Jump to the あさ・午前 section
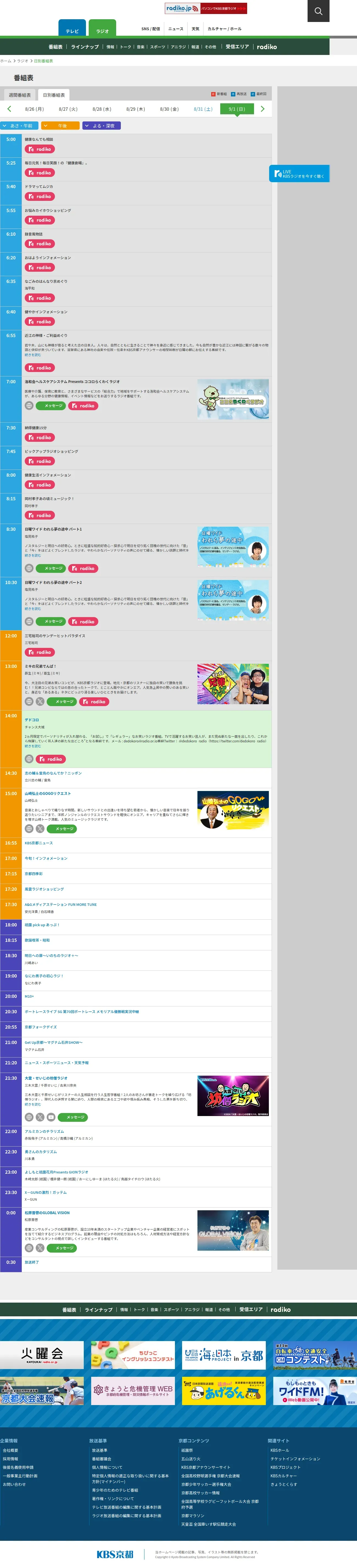 19,125
